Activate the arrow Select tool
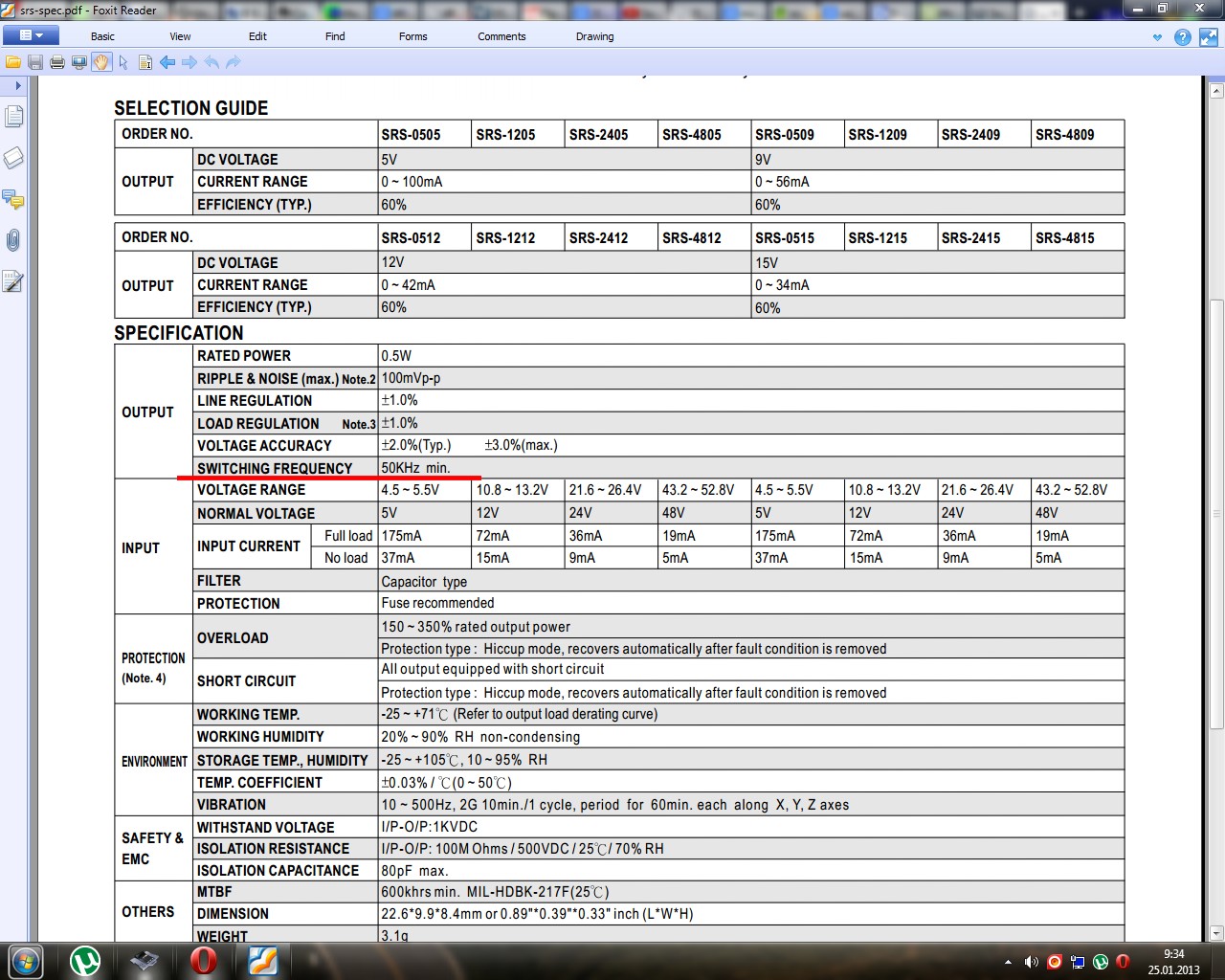Screen dimensions: 1225x980 pyautogui.click(x=123, y=62)
